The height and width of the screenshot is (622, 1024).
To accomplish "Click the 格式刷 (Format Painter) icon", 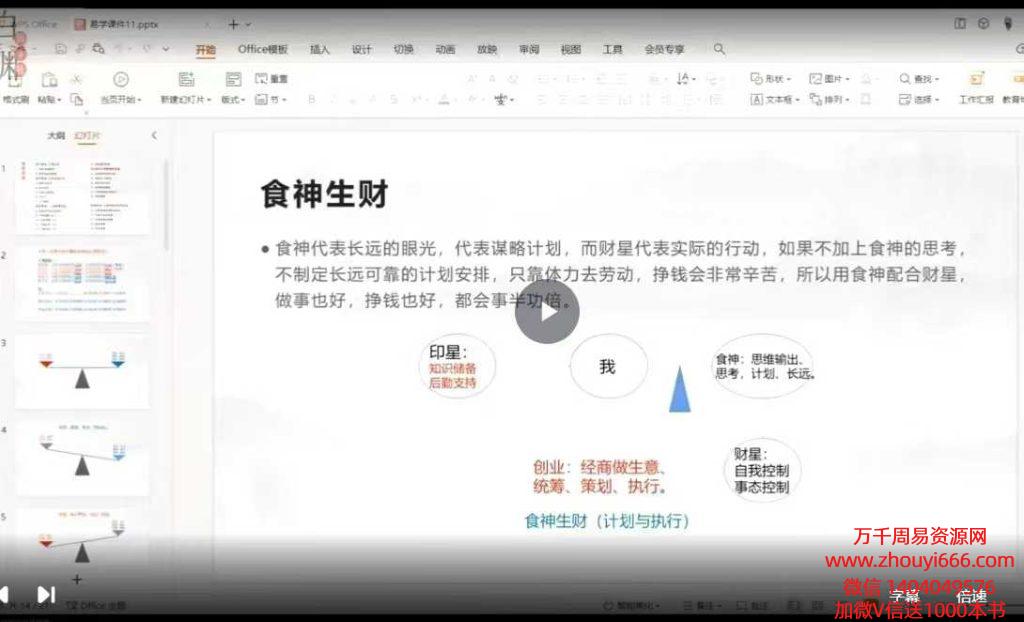I will (14, 81).
